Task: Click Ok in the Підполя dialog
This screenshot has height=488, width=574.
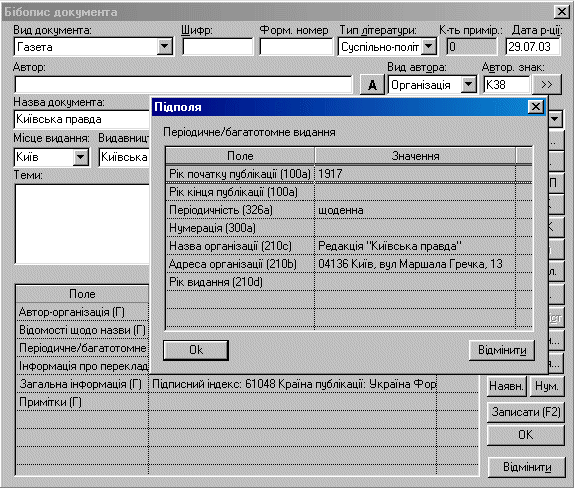Action: [196, 350]
